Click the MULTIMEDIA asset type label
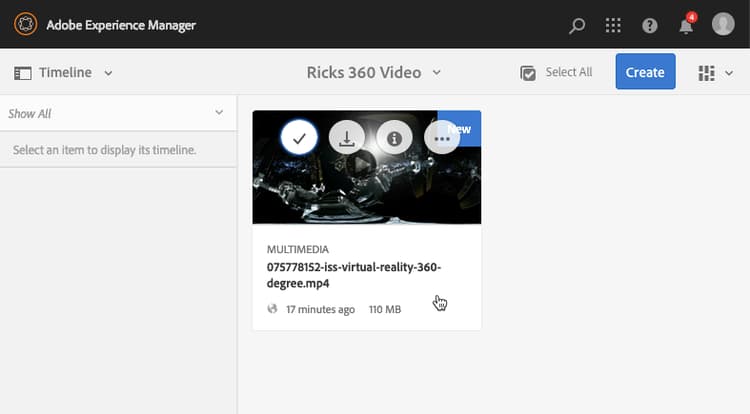This screenshot has height=414, width=750. [298, 249]
